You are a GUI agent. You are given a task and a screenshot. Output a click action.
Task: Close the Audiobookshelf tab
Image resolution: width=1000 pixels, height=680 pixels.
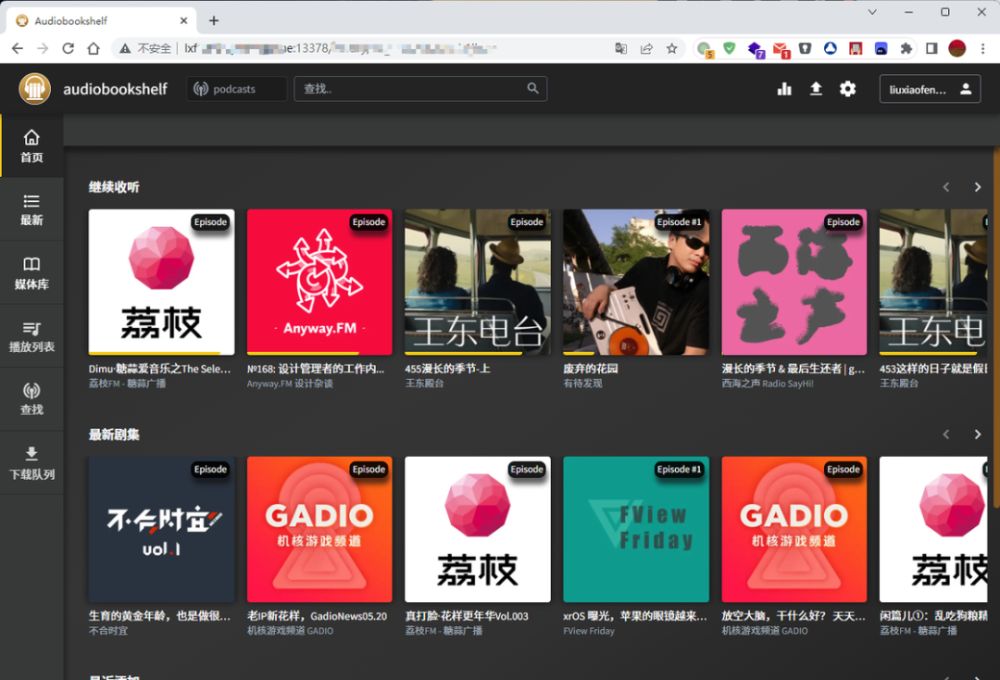click(184, 20)
